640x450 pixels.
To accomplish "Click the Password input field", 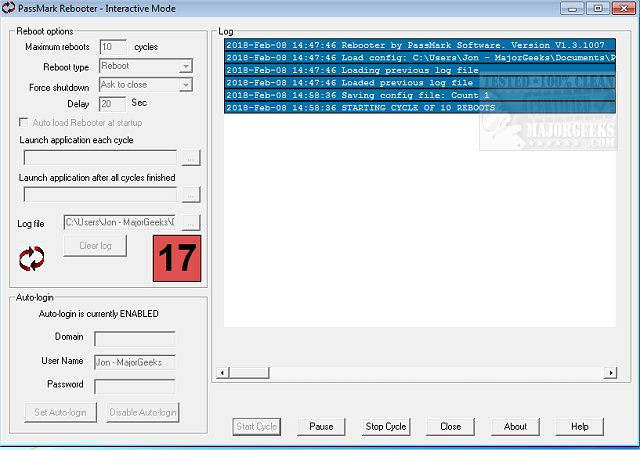I will pos(135,386).
